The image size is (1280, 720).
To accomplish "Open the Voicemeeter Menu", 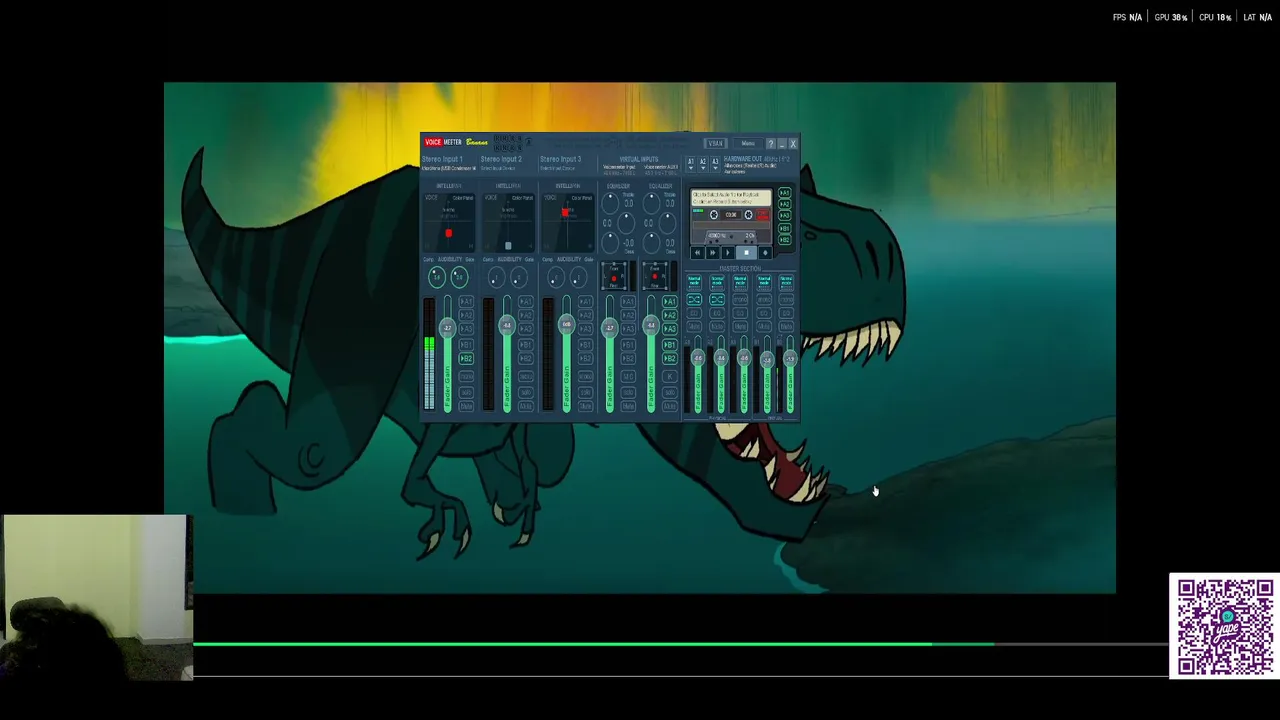I will [748, 143].
